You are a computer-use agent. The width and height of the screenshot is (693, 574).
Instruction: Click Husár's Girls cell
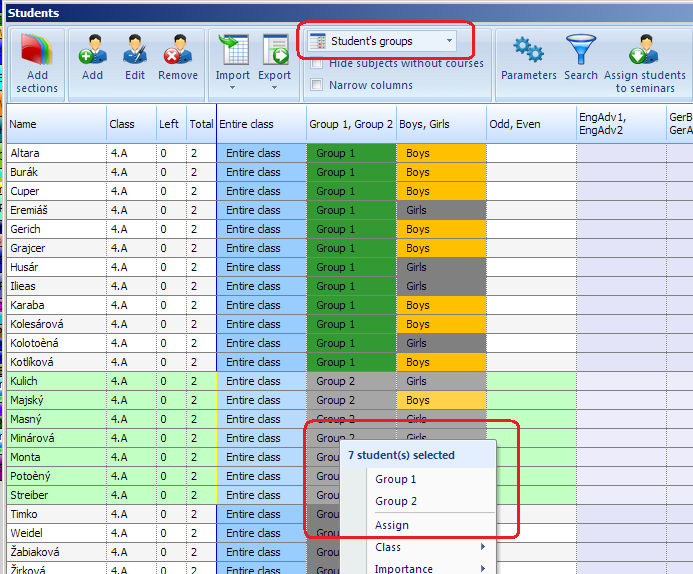click(442, 267)
